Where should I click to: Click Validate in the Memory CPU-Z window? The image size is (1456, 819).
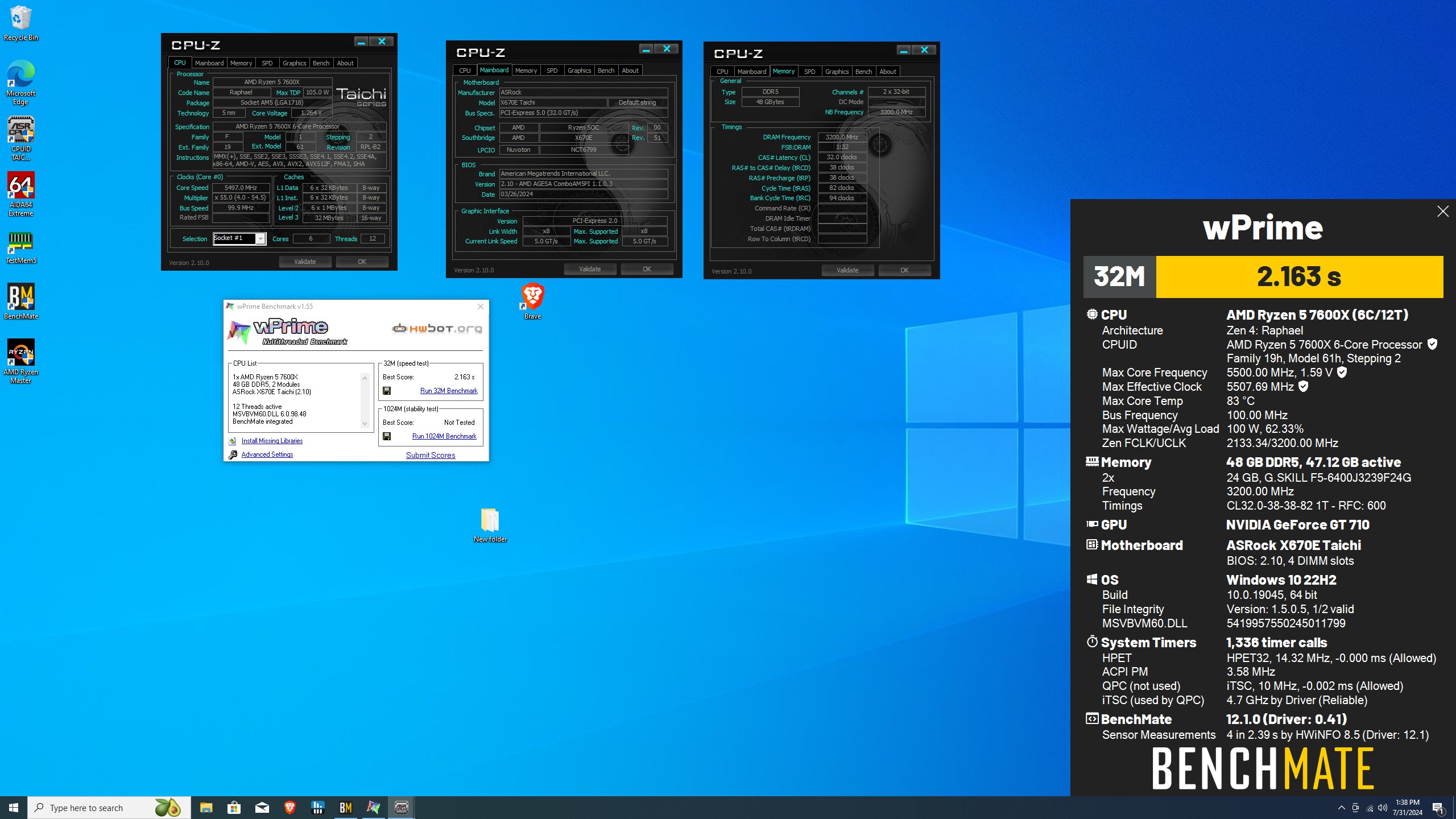pos(847,270)
